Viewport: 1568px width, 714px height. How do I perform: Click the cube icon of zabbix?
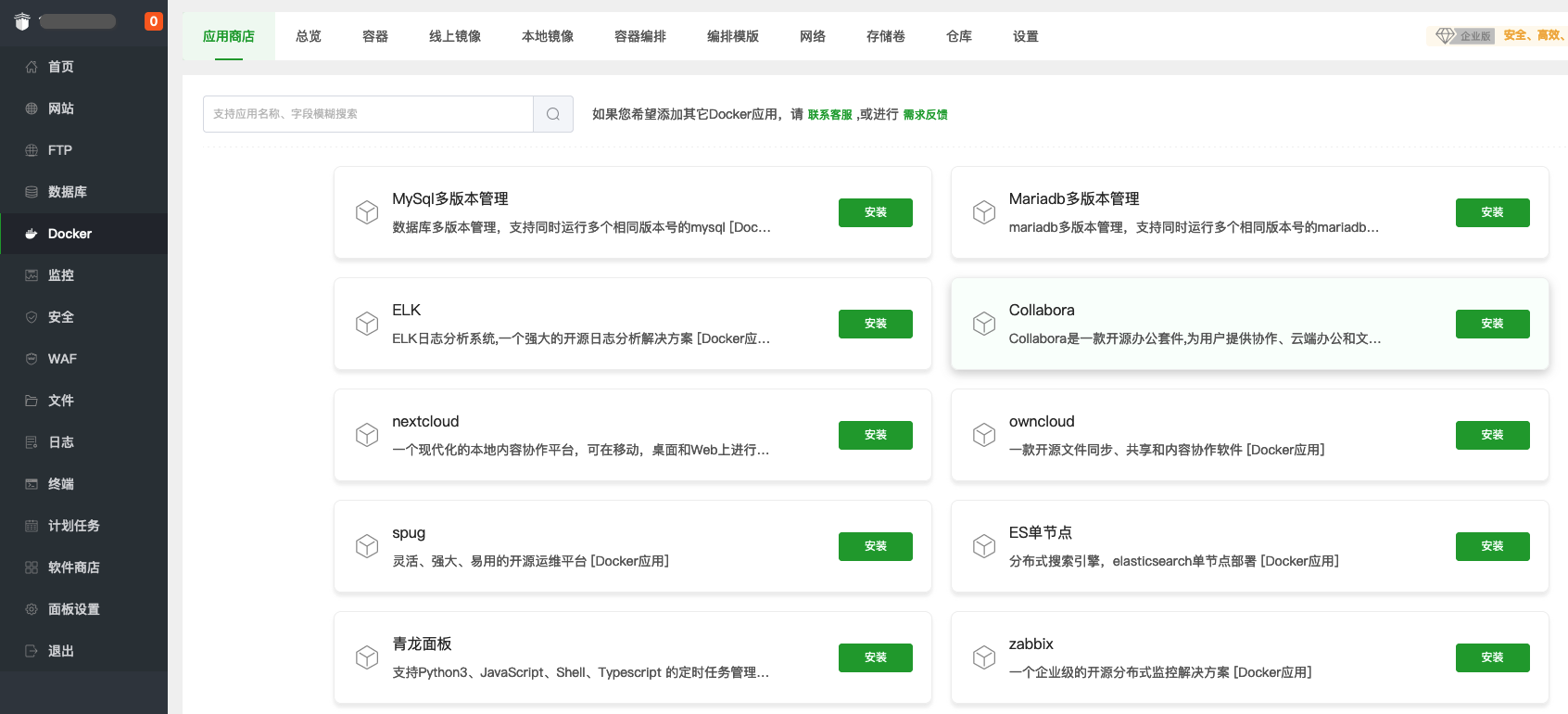click(x=984, y=657)
